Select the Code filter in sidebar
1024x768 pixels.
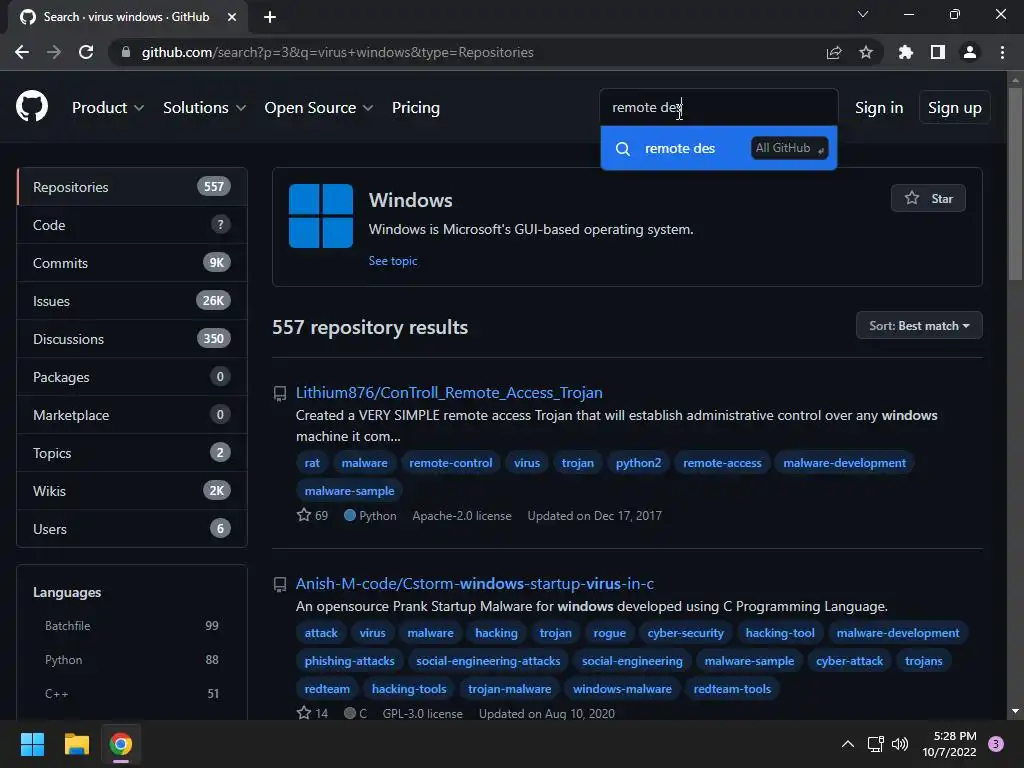pyautogui.click(x=132, y=225)
